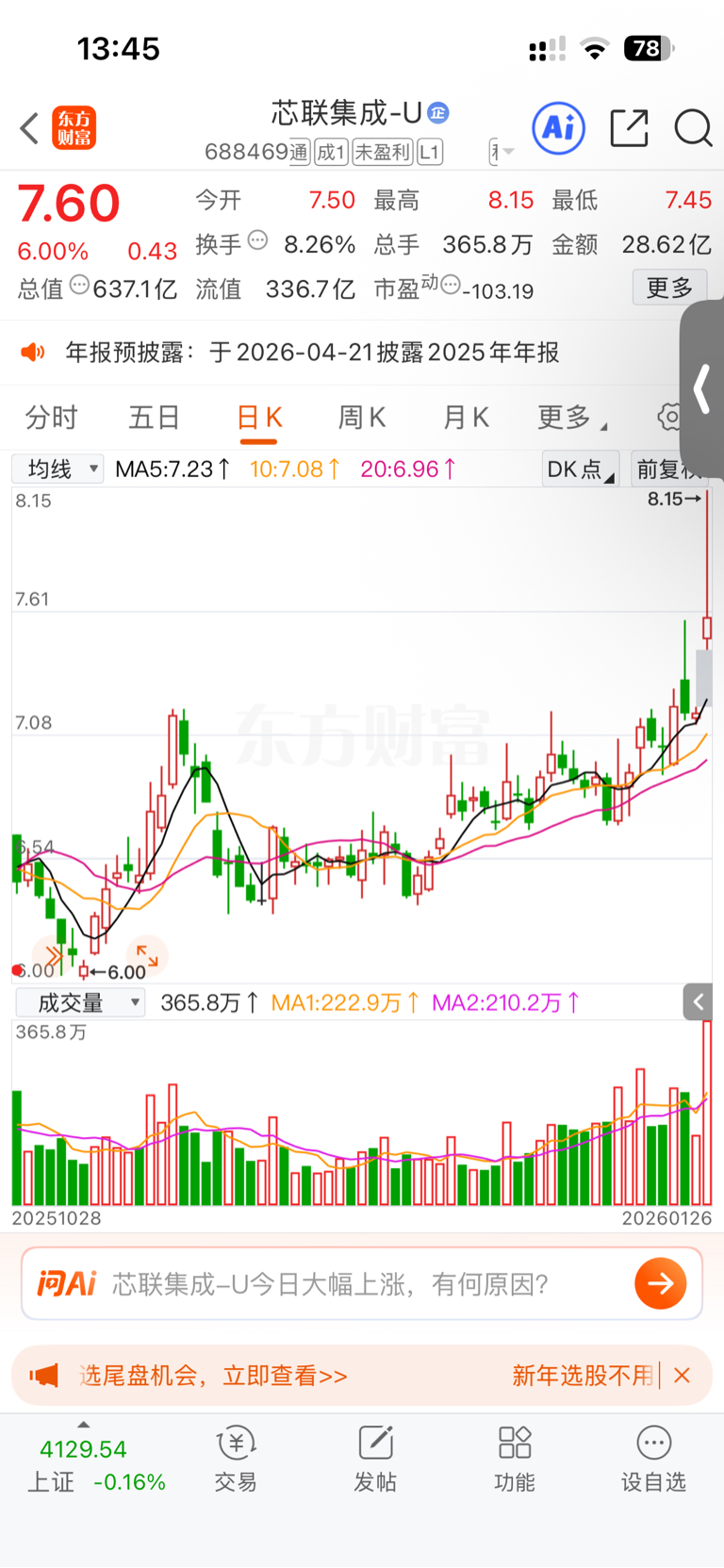
Task: Tap 选尾盘机会，立即查看 link
Action: click(213, 1376)
